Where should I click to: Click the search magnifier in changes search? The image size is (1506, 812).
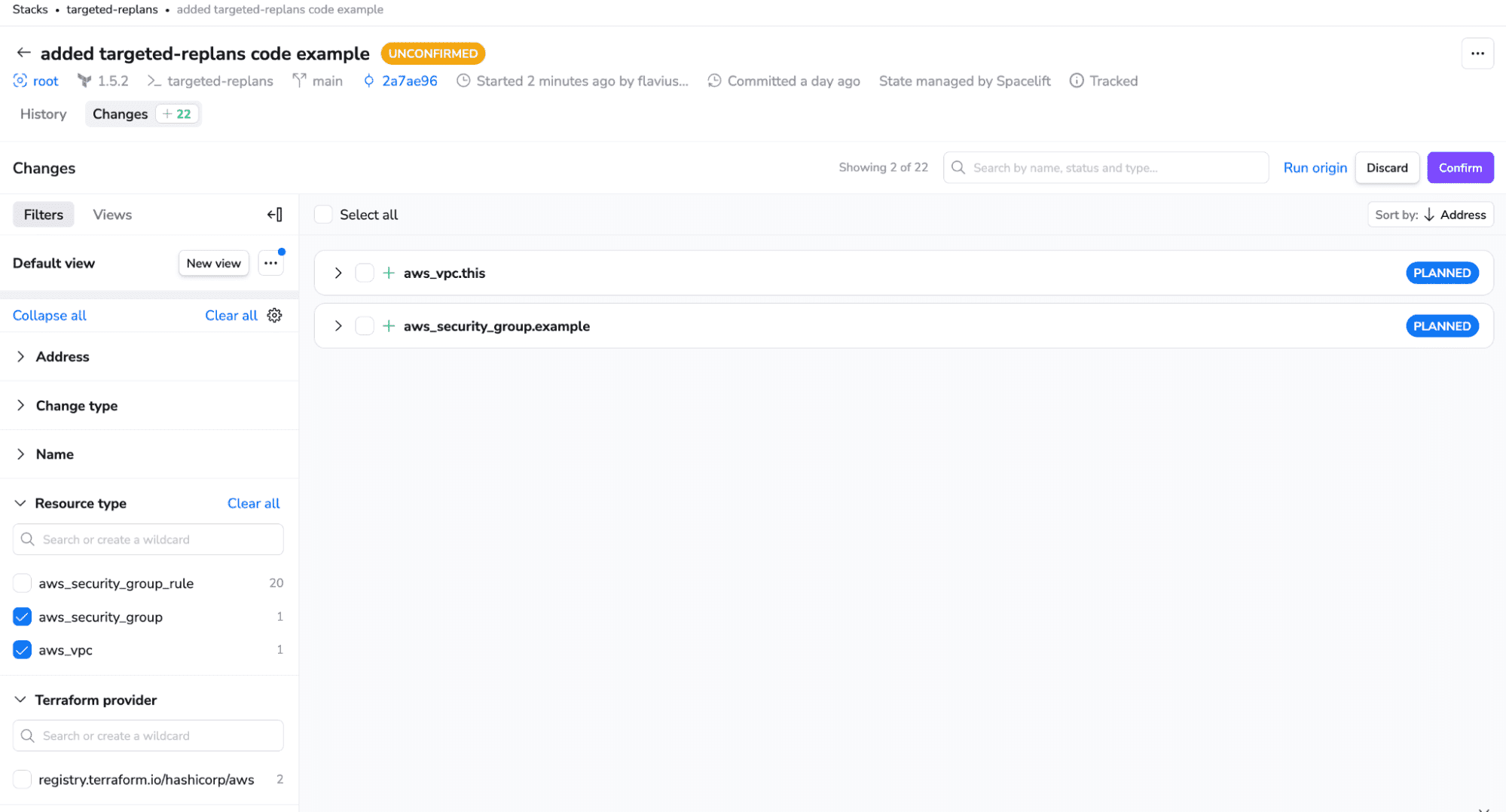958,167
